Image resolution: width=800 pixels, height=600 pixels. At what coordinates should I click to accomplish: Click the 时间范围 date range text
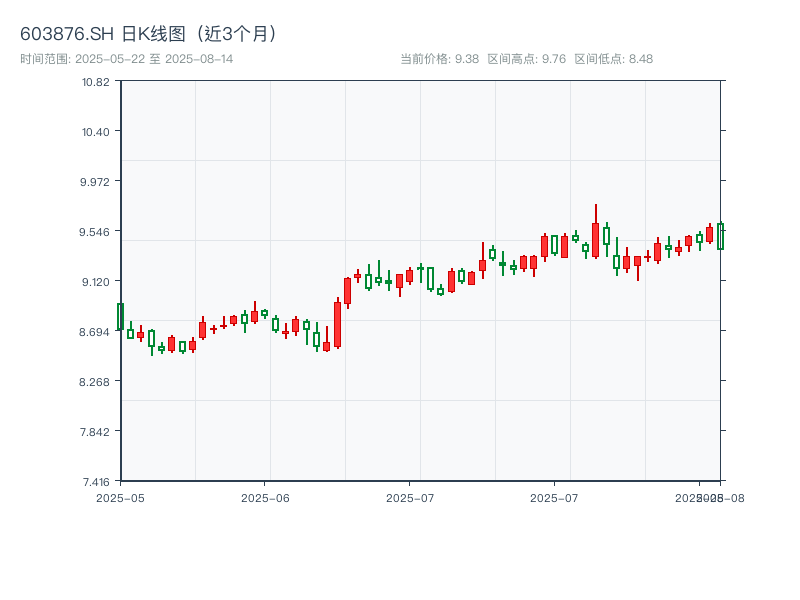click(127, 59)
